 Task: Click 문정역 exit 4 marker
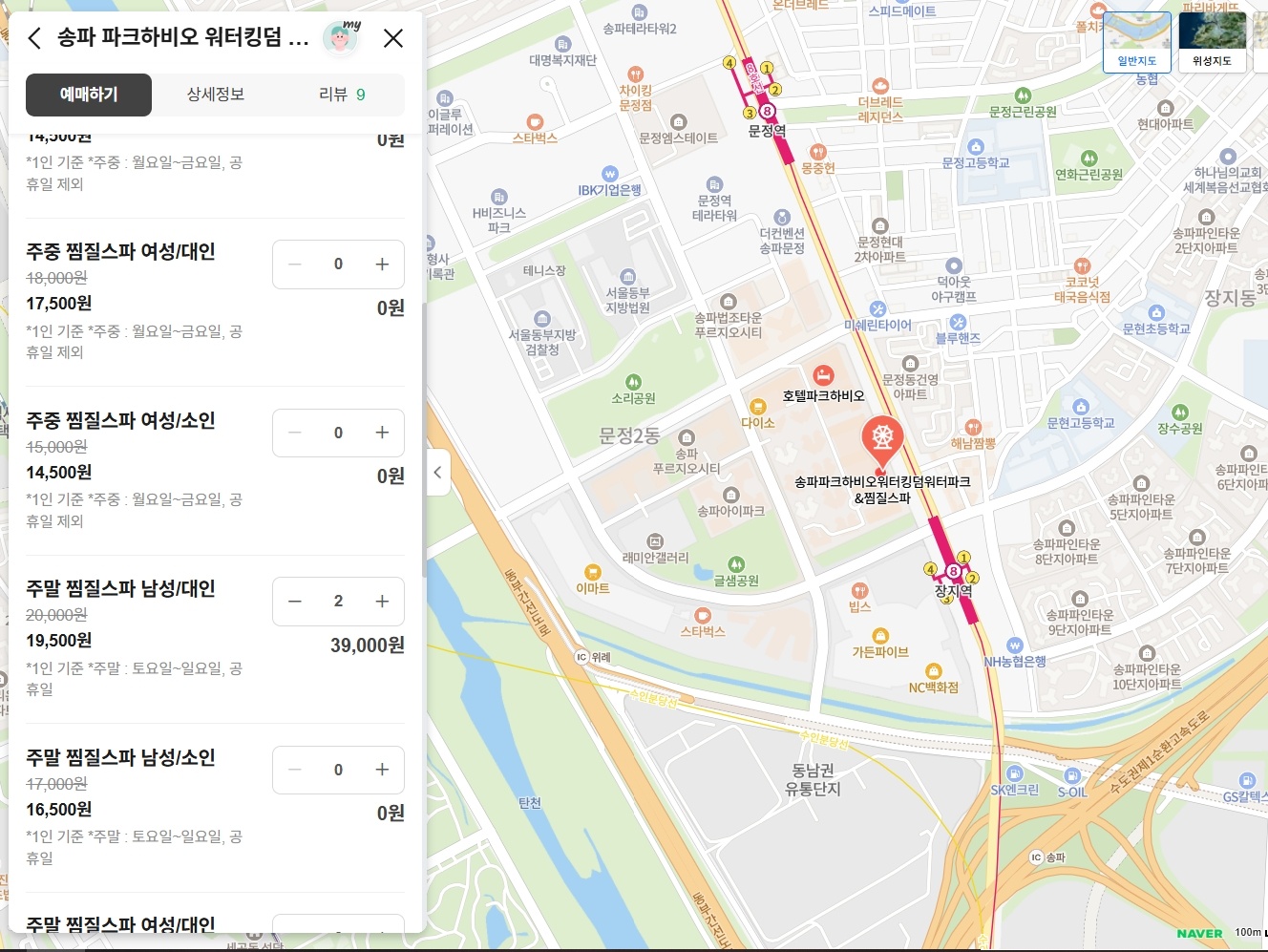[x=729, y=63]
